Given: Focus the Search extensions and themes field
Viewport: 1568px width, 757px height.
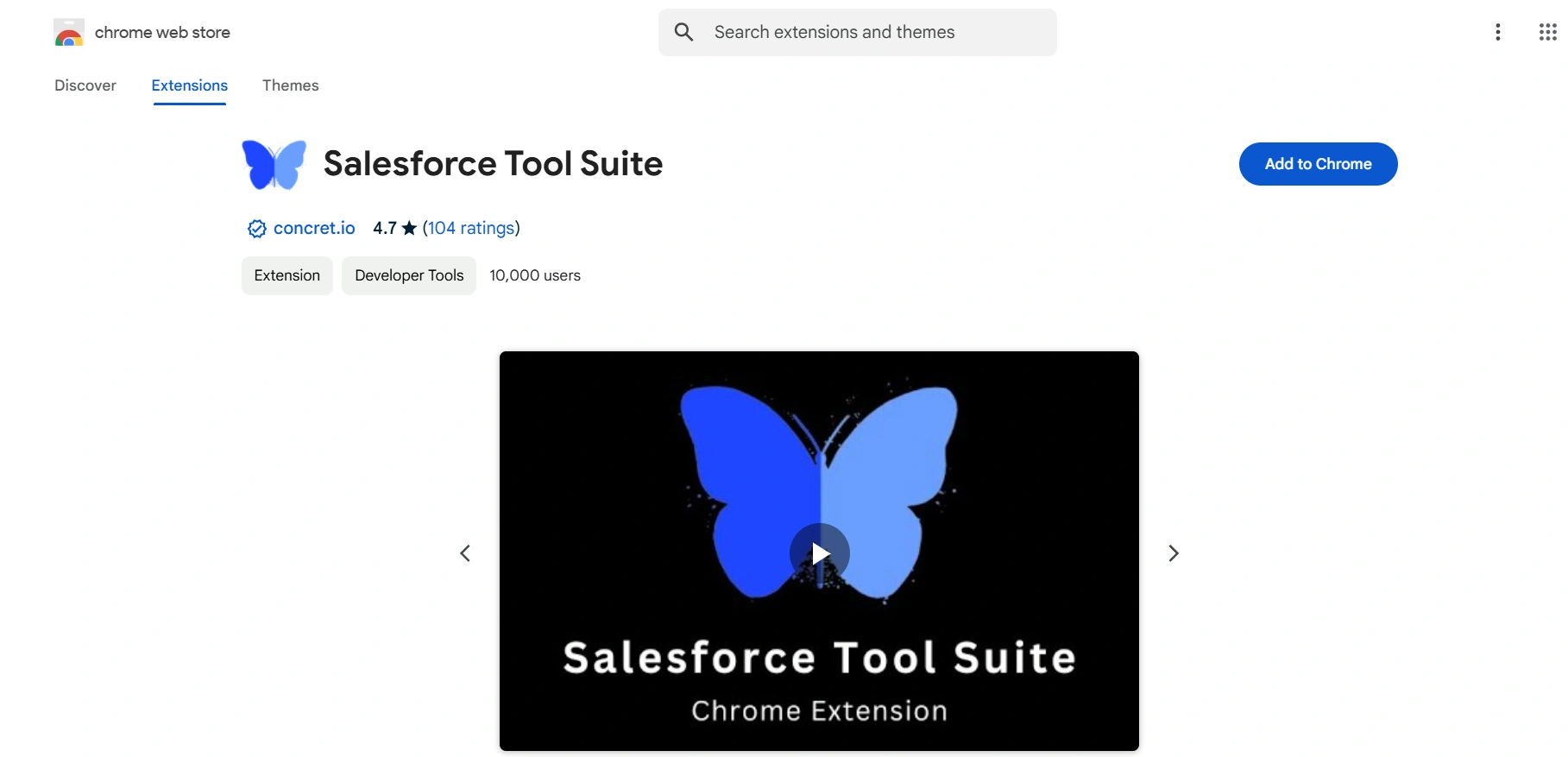Looking at the screenshot, I should pos(858,33).
